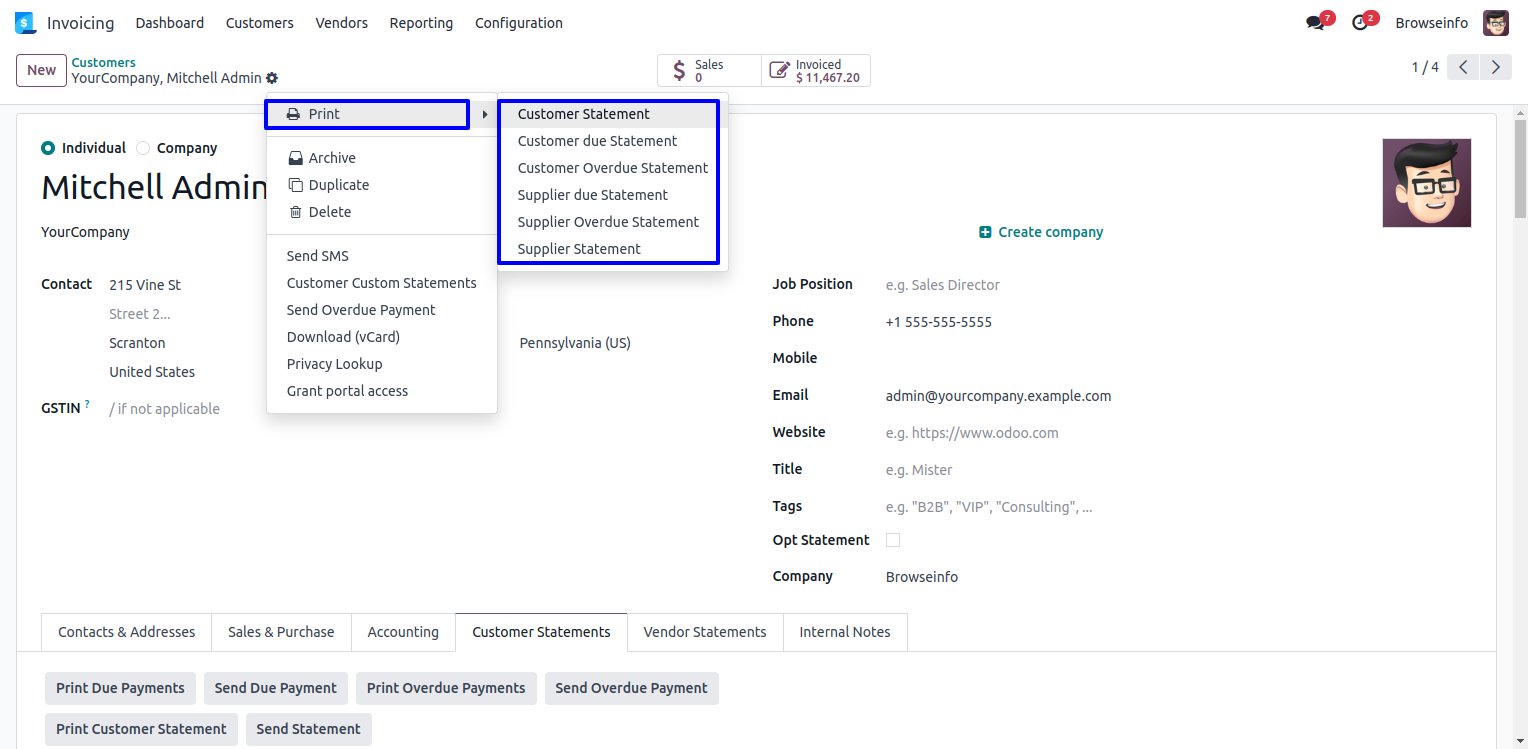
Task: Open the Configuration menu
Action: [x=518, y=23]
